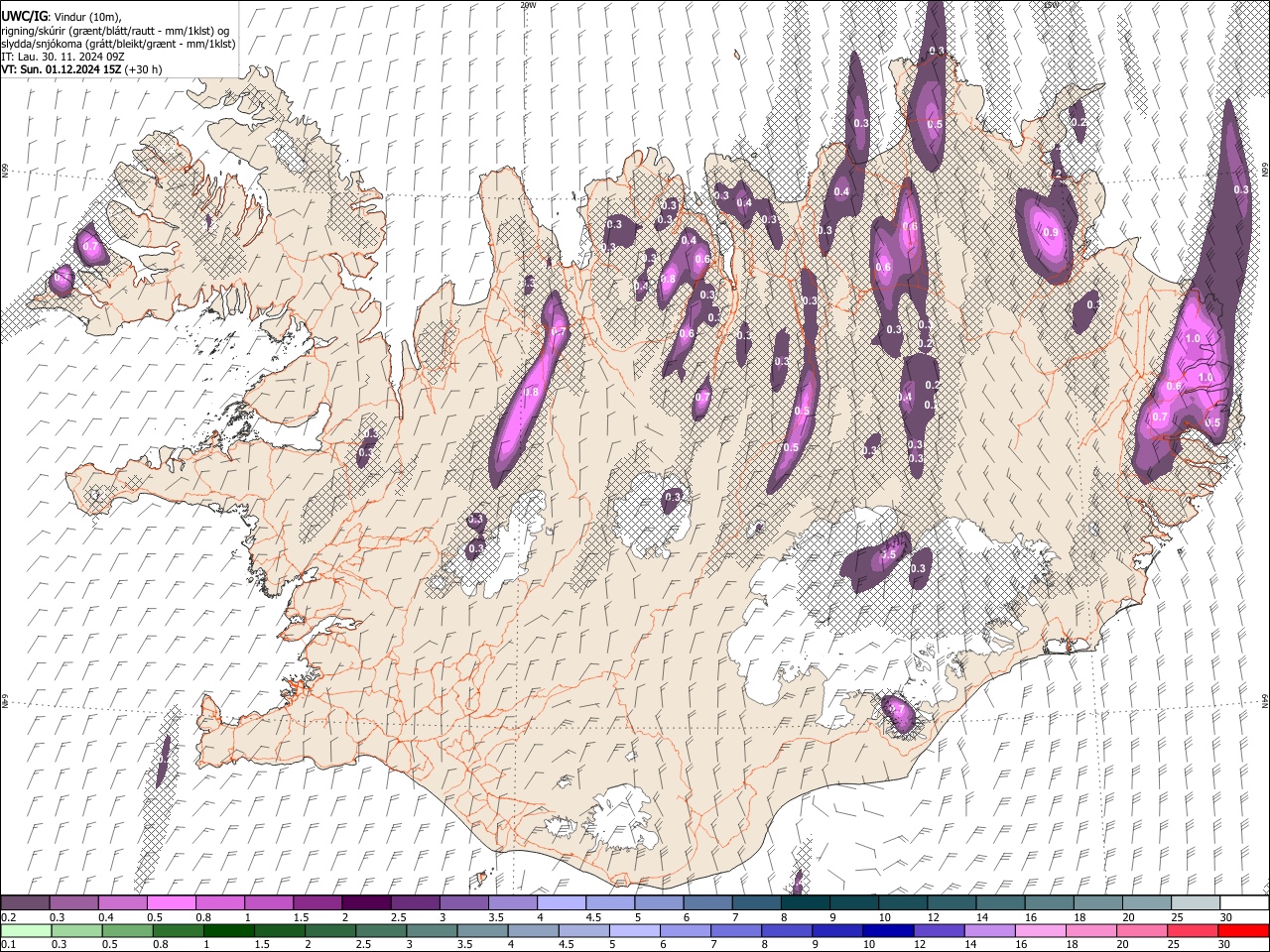Click the pale green bottom swatch starting at 0.1
Viewport: 1270px width, 952px height.
[x=26, y=930]
